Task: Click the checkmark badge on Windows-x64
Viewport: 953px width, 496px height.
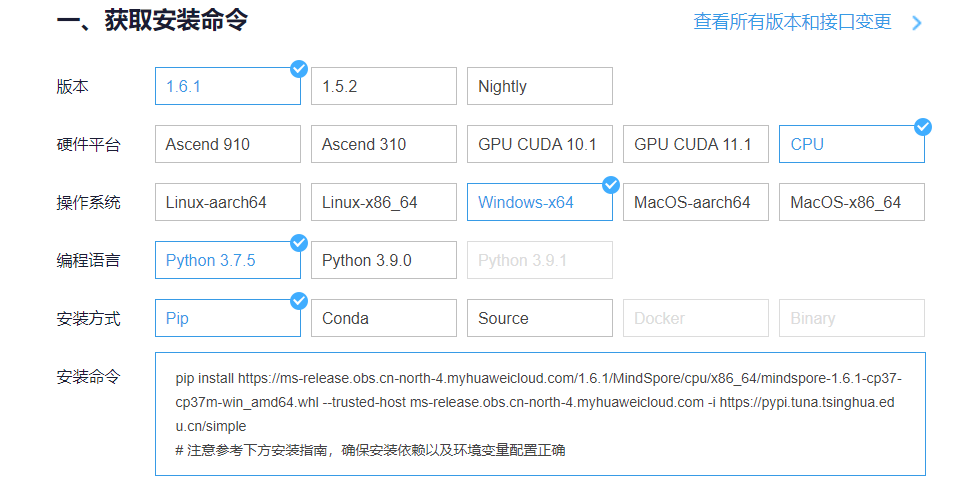Action: [x=610, y=184]
